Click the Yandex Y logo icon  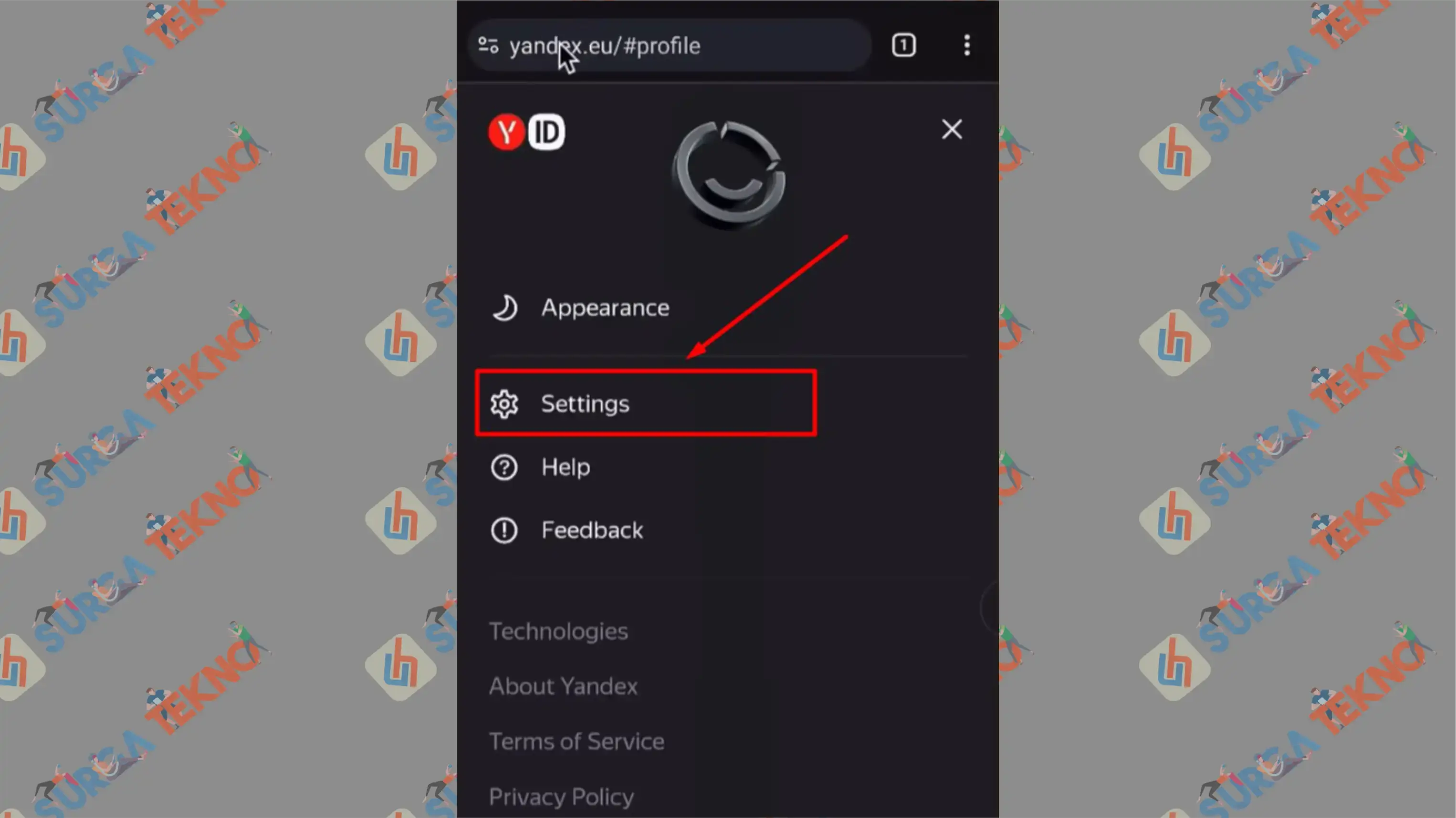[506, 131]
